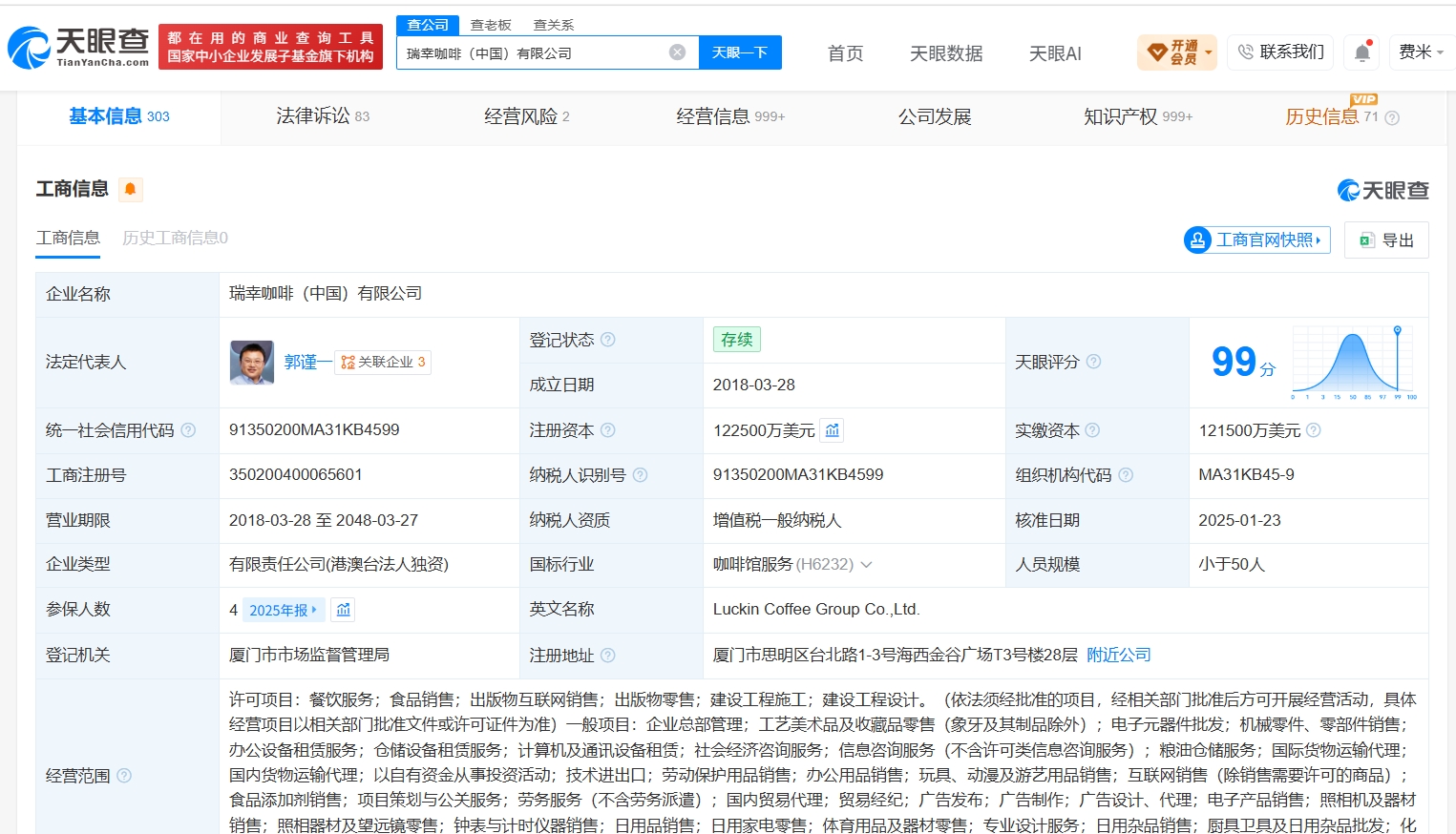Click the red 国家中小企业发展子基金 banner
Viewport: 1456px width, 834px height.
pyautogui.click(x=270, y=47)
